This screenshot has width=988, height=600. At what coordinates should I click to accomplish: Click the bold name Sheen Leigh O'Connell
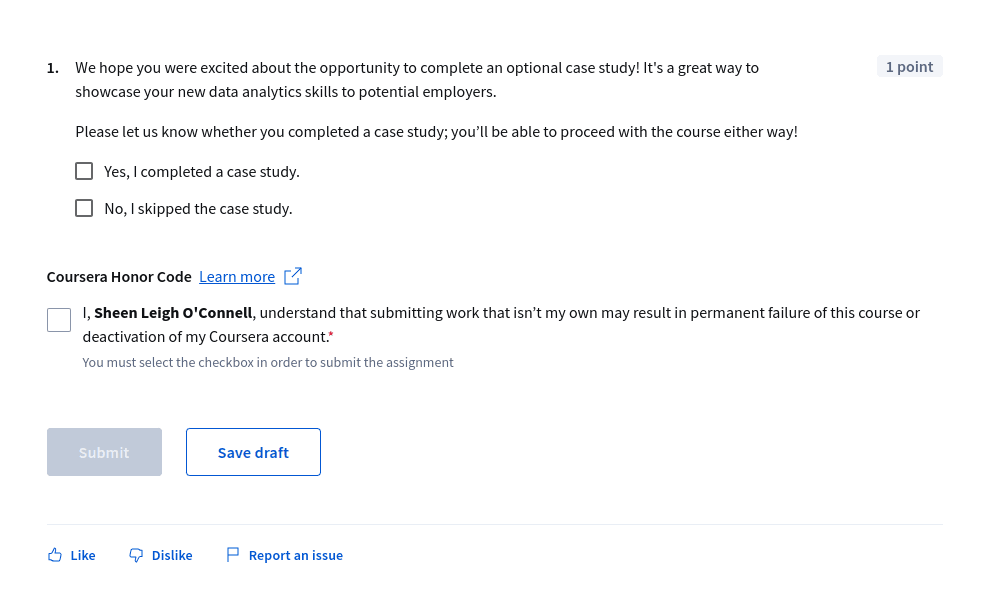coord(173,313)
